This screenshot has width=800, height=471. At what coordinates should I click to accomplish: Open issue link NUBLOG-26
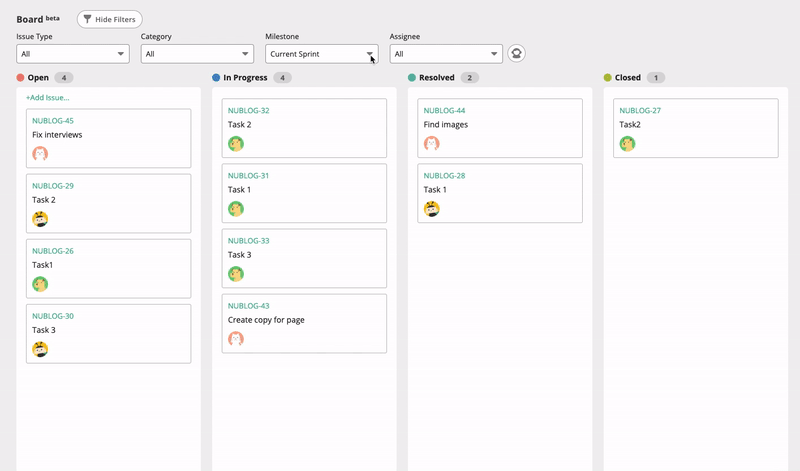coord(53,251)
